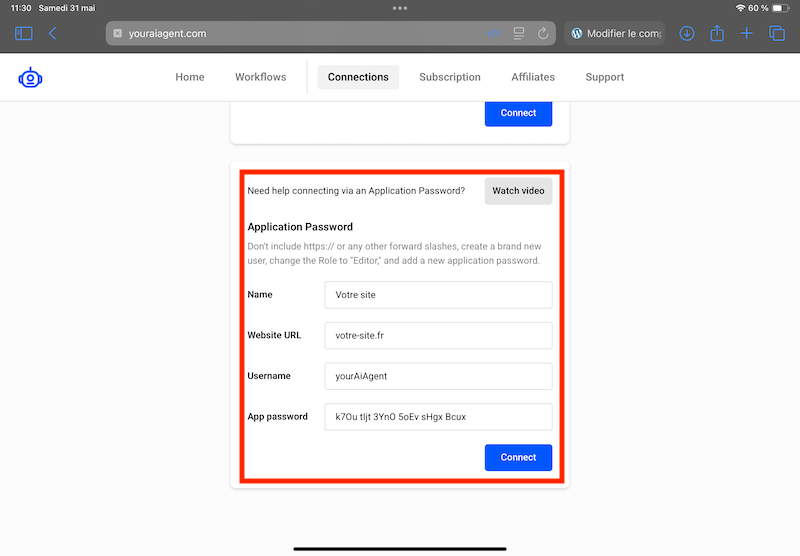The height and width of the screenshot is (556, 800).
Task: Click the 'Username' label
Action: point(269,376)
